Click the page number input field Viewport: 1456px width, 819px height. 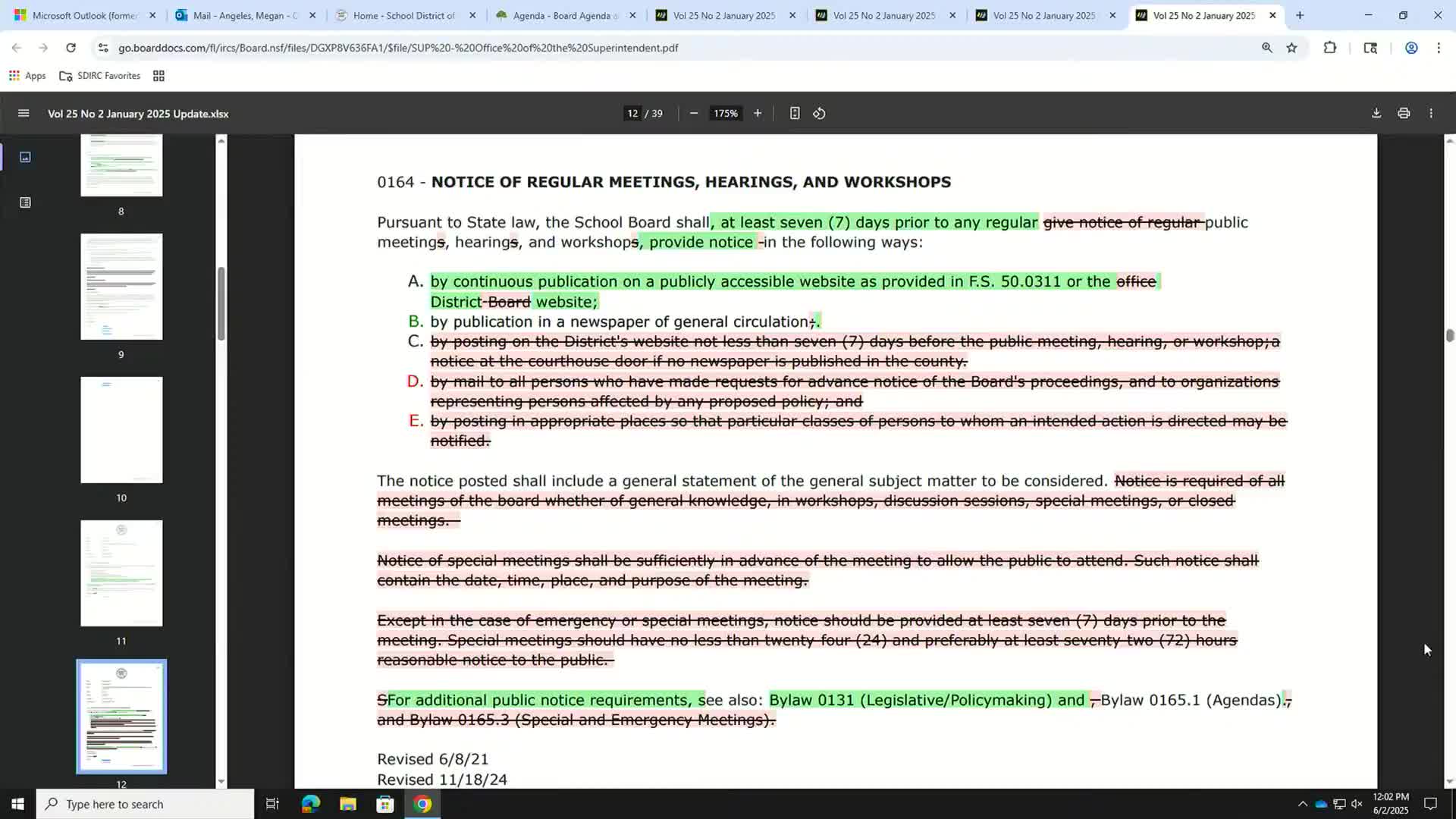pos(632,114)
